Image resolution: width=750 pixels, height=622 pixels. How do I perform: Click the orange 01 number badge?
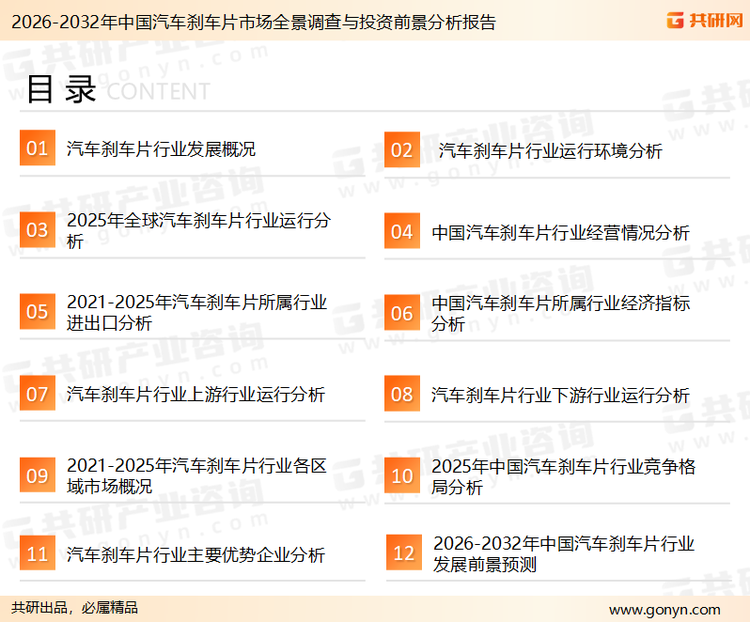pyautogui.click(x=37, y=148)
